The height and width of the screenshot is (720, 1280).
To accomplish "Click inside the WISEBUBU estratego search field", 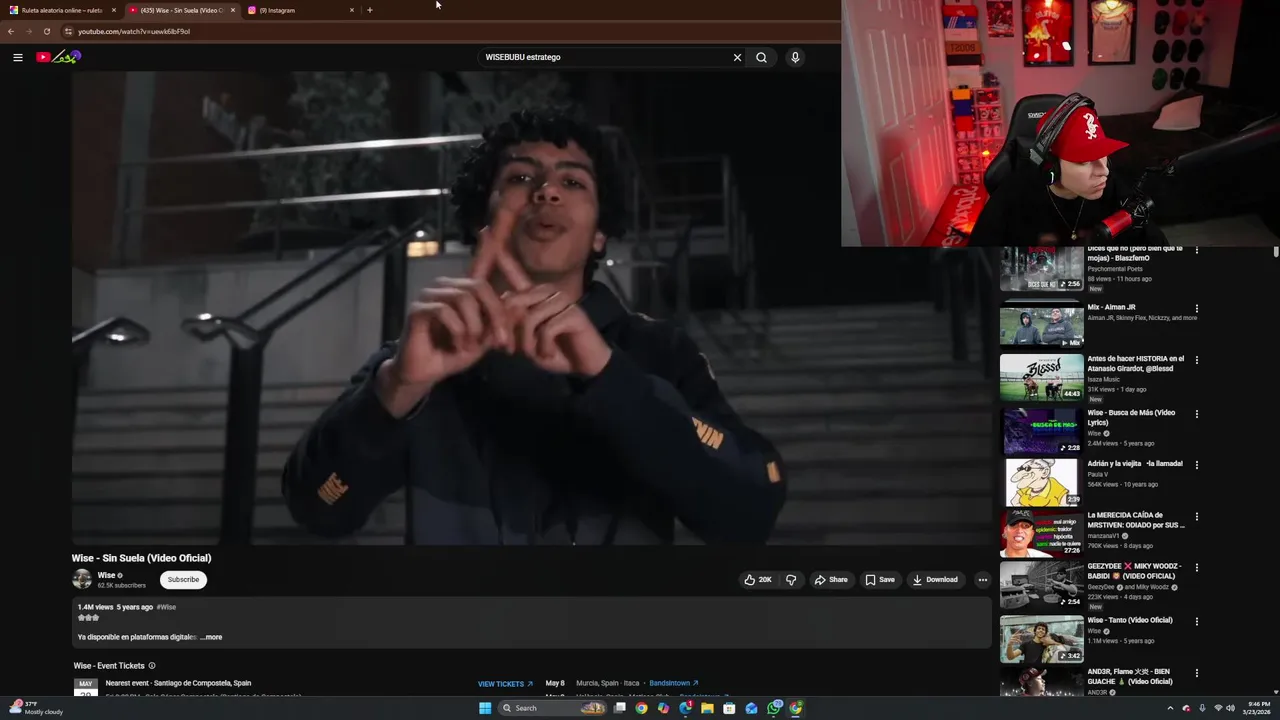I will tap(605, 57).
